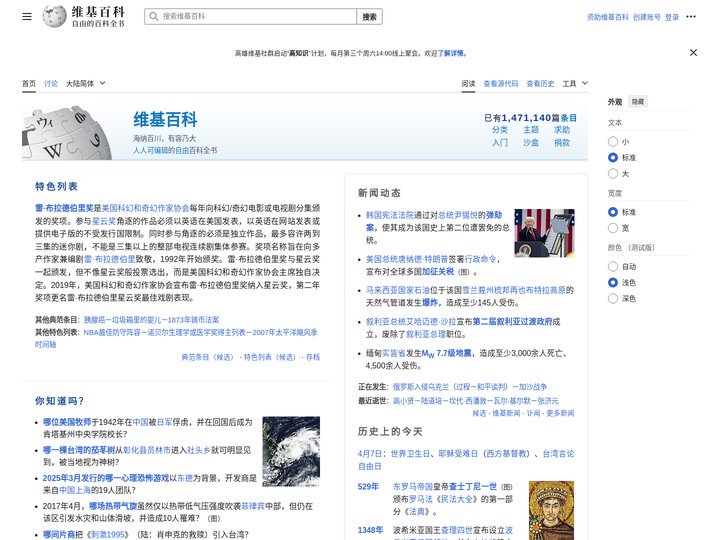The image size is (720, 540).
Task: Dismiss the site notice banner
Action: [693, 53]
